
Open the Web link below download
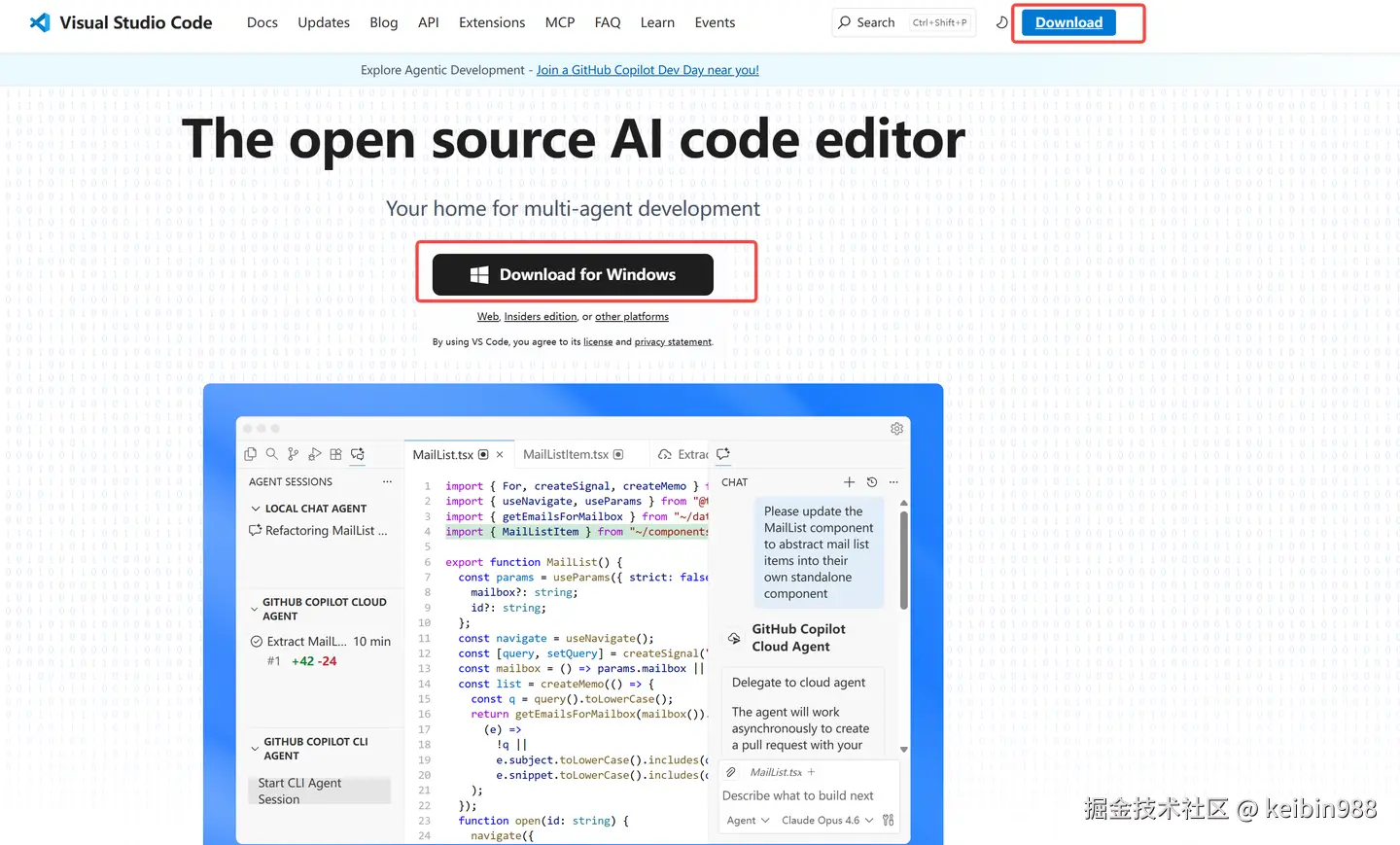click(x=488, y=317)
